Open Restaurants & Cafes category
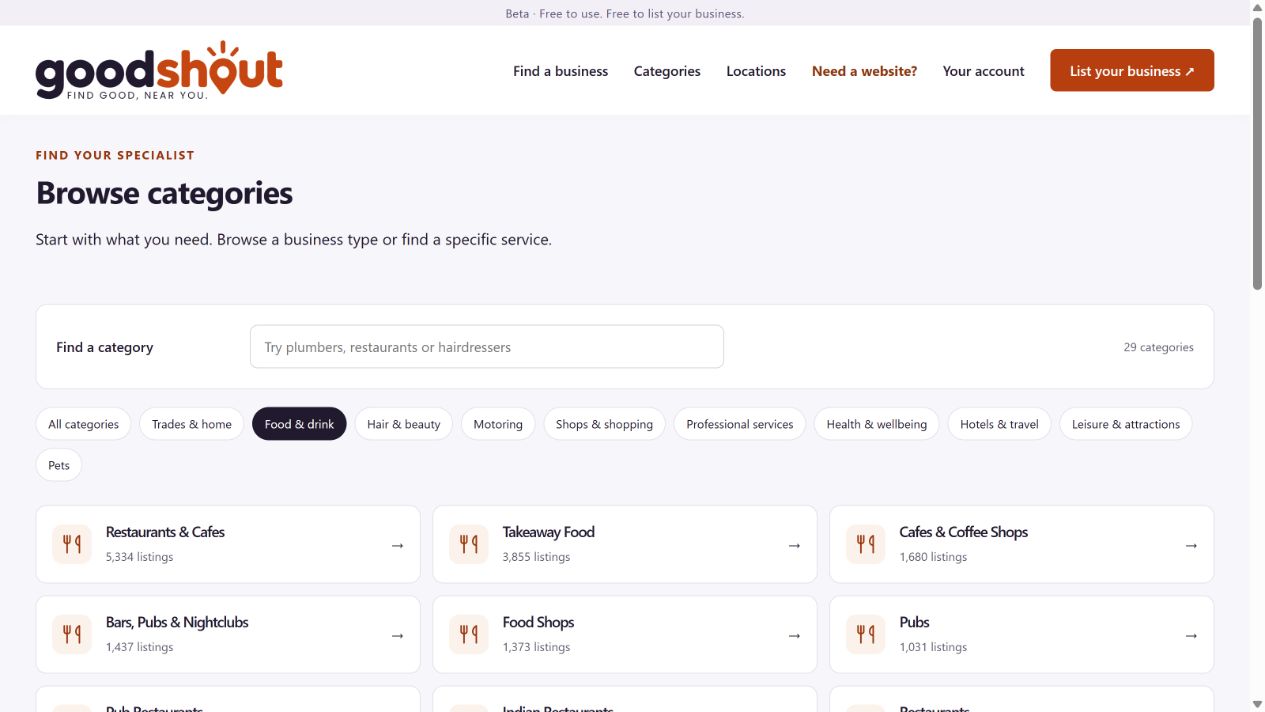Viewport: 1265px width, 712px height. [x=228, y=544]
